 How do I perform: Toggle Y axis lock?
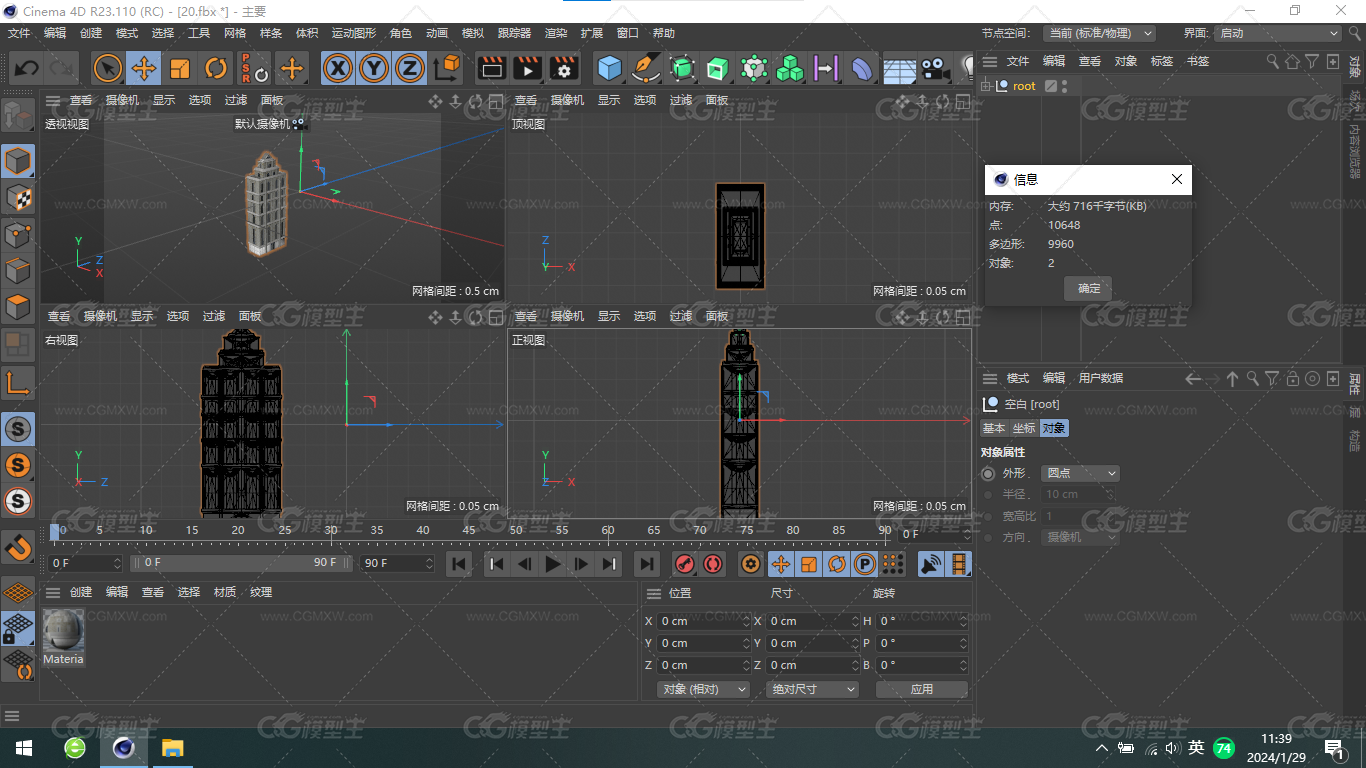374,68
